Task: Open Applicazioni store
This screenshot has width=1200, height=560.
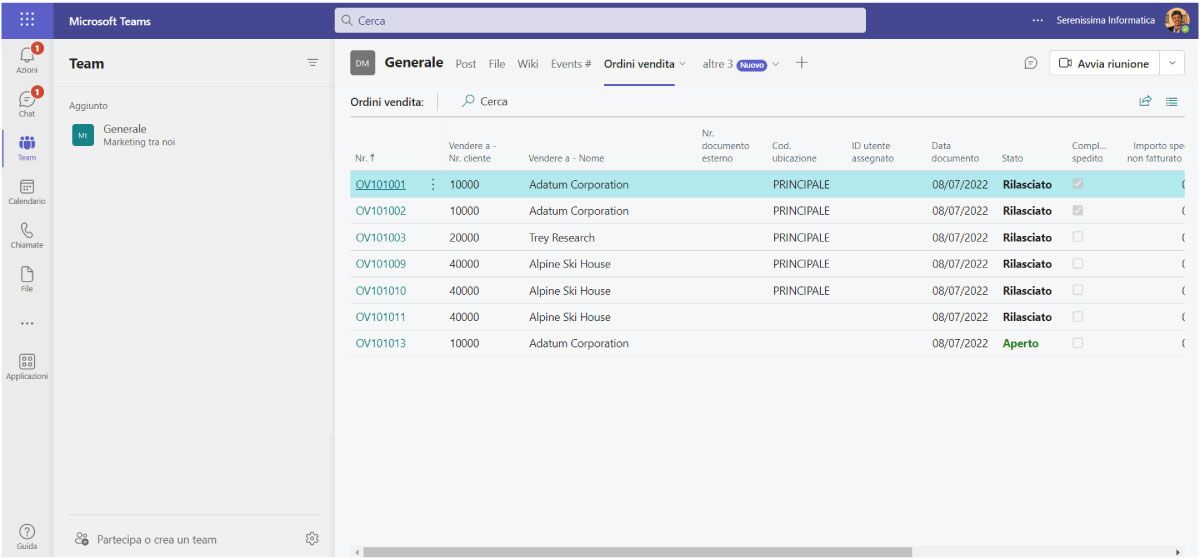Action: [x=27, y=366]
